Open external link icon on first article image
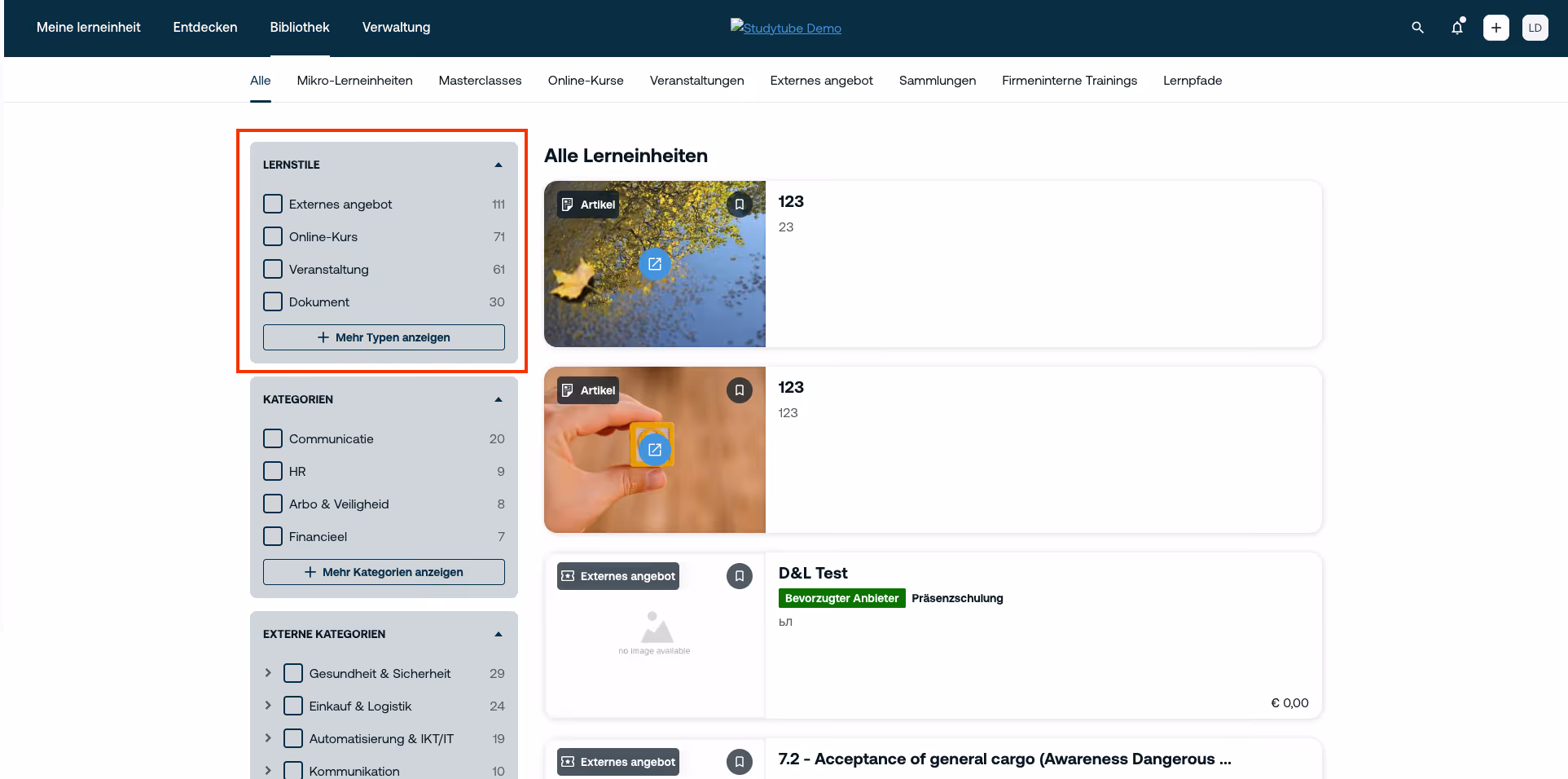Image resolution: width=1568 pixels, height=779 pixels. pos(655,264)
